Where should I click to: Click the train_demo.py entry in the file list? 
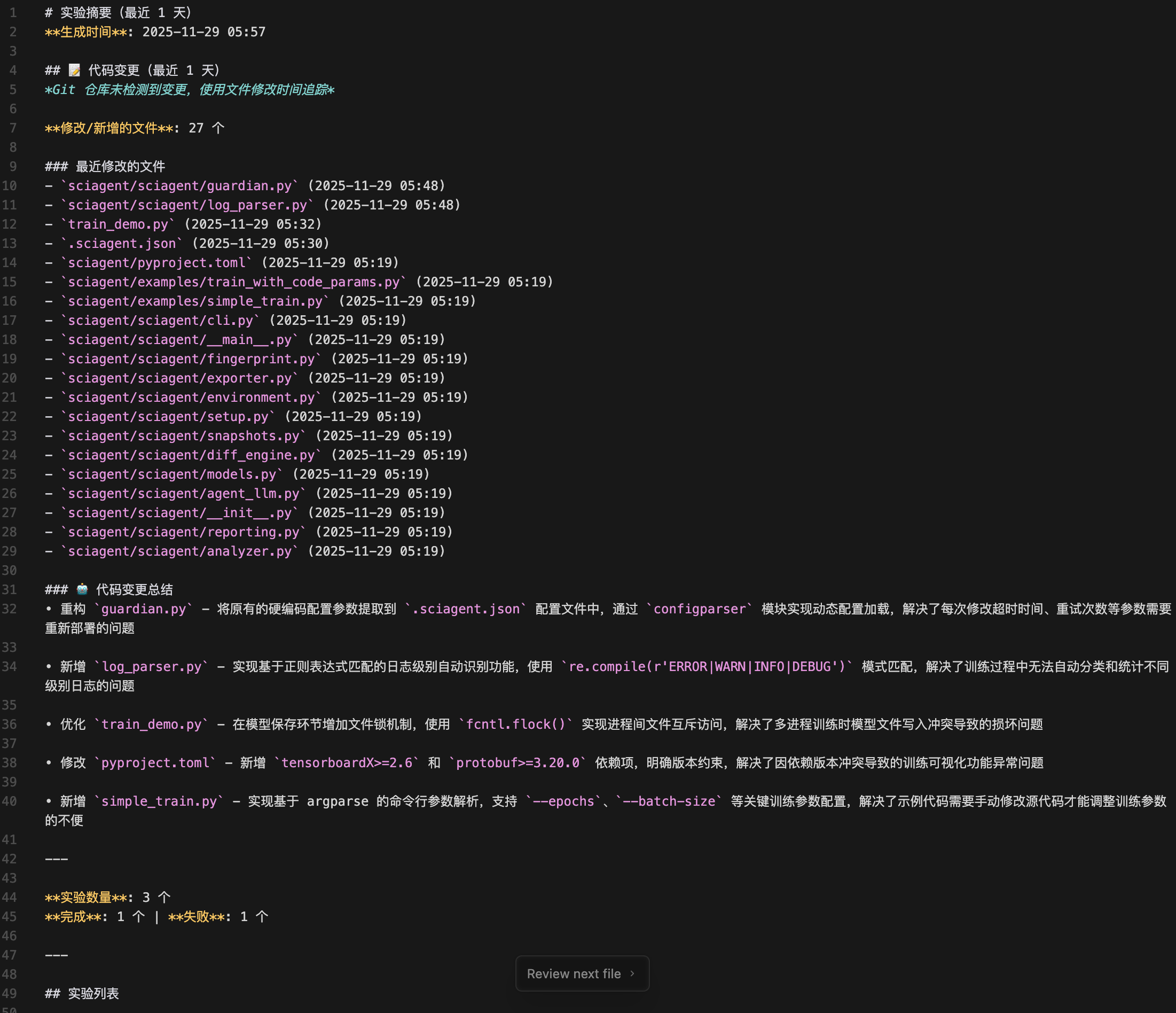pyautogui.click(x=118, y=224)
